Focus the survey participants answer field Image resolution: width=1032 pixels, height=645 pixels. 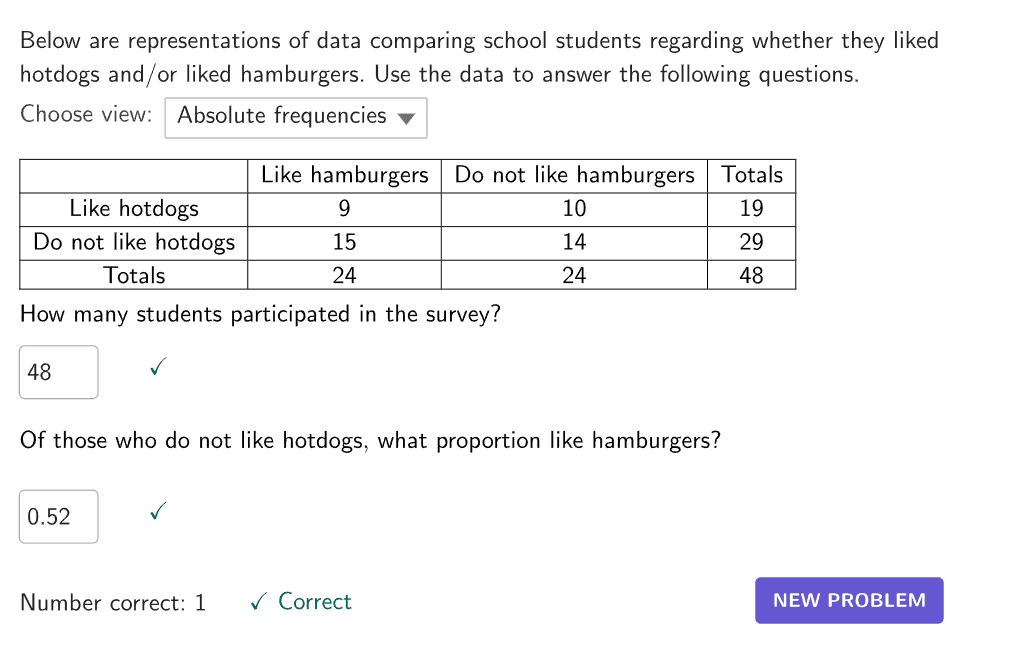pos(59,372)
